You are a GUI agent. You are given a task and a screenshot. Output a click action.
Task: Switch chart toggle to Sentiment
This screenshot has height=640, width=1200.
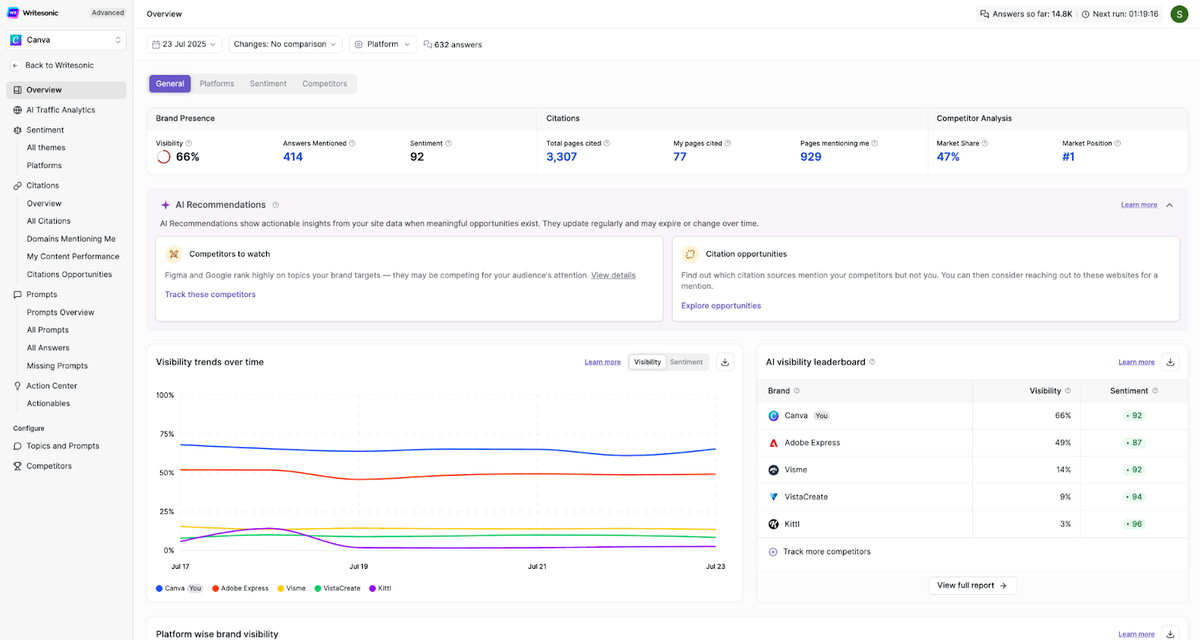tap(686, 362)
